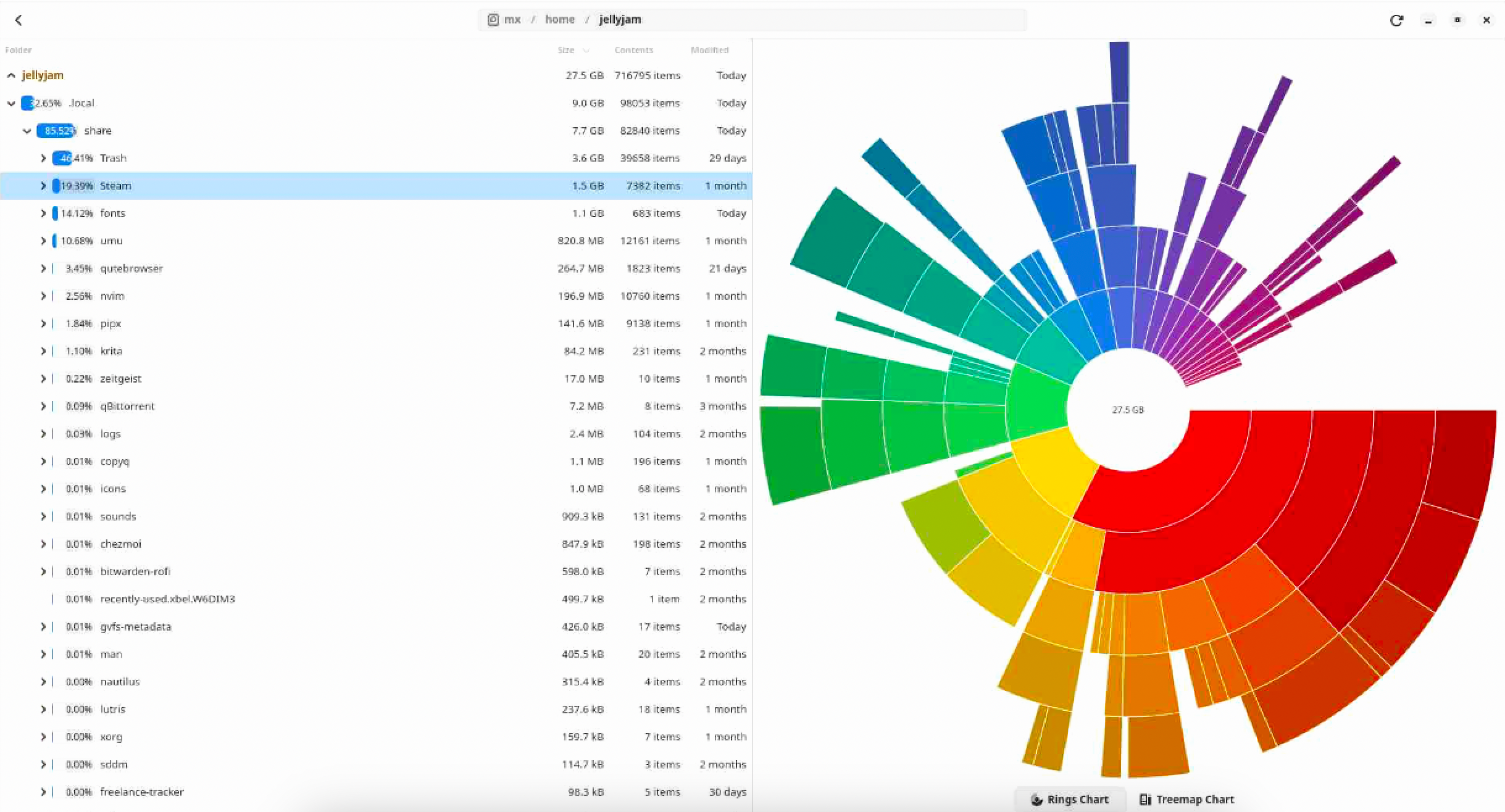1505x812 pixels.
Task: Go back using the header arrow
Action: click(x=19, y=20)
